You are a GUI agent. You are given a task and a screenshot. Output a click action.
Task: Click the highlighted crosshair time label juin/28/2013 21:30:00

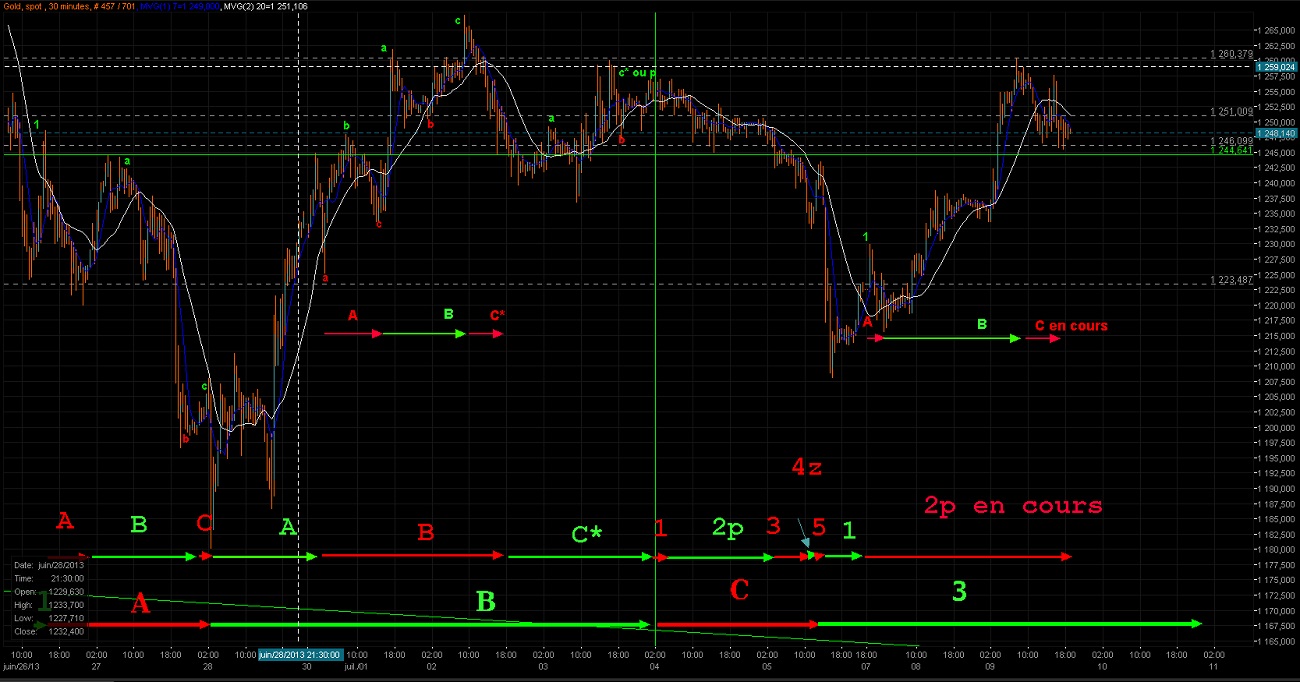click(x=300, y=655)
